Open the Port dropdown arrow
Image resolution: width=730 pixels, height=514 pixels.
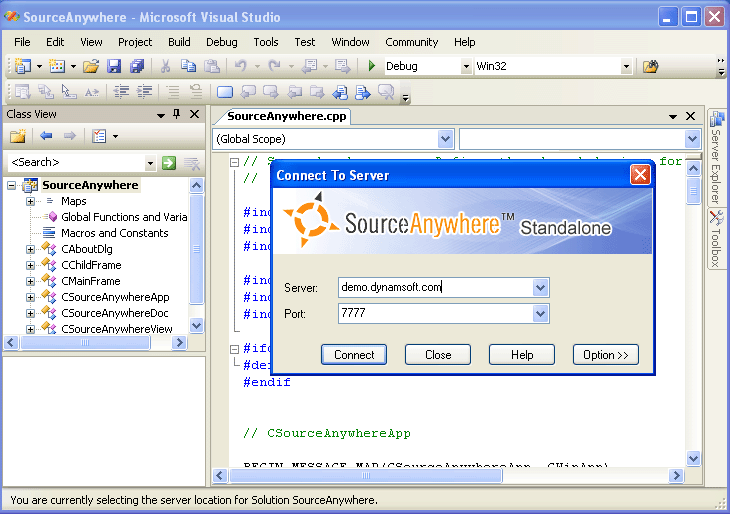540,314
